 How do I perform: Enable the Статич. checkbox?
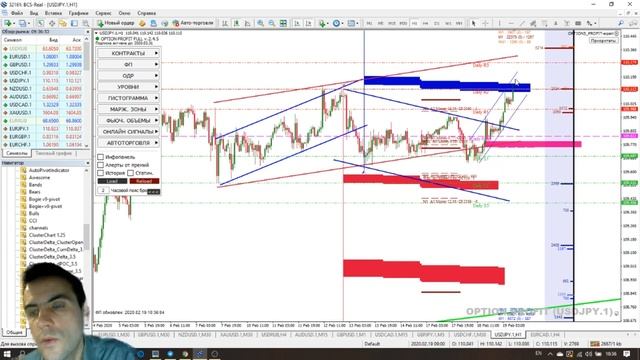(x=130, y=173)
